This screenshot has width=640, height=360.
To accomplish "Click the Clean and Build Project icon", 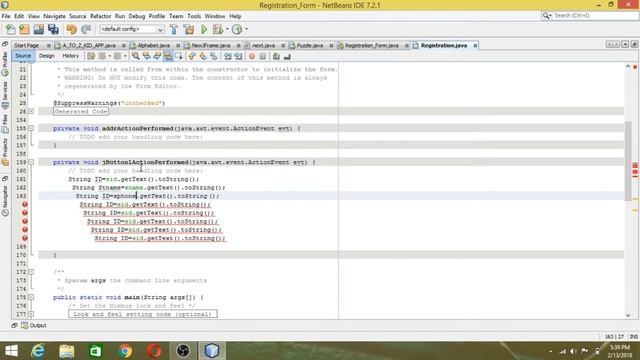I will pos(189,29).
